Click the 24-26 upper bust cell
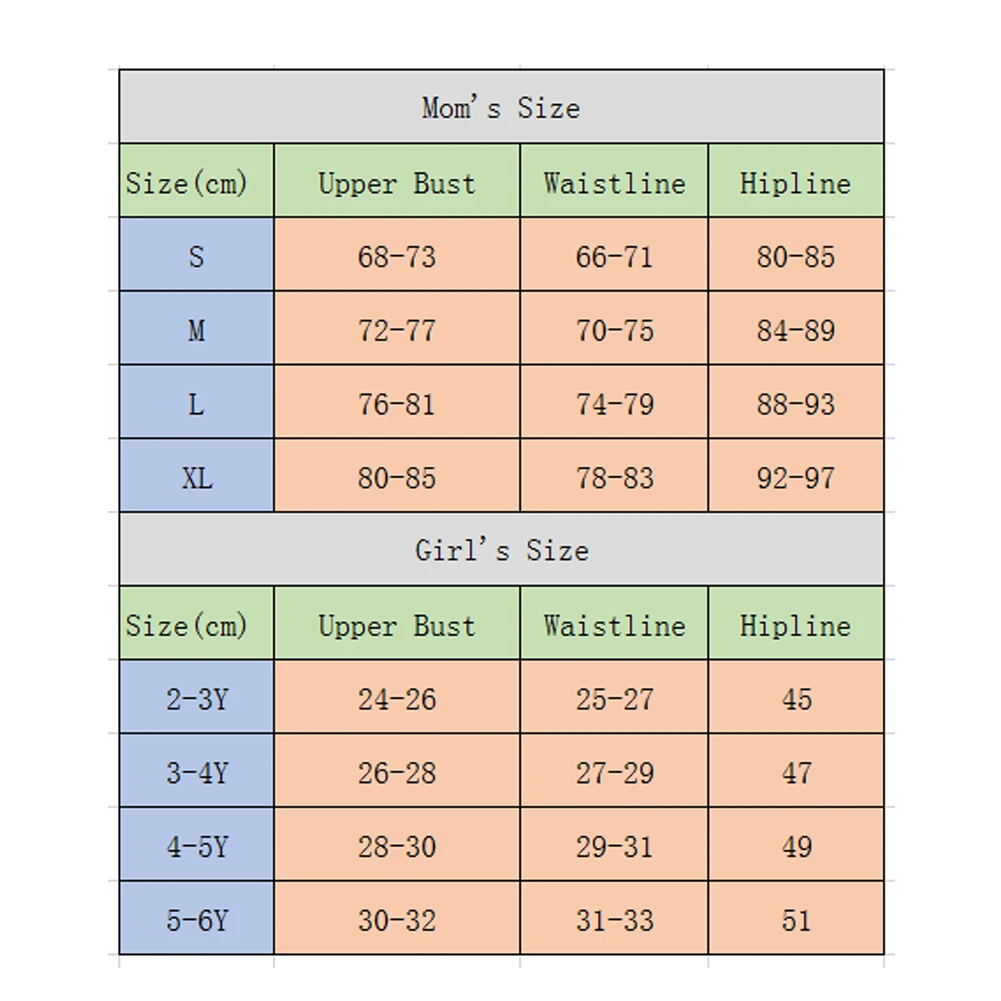Screen dimensions: 1001x1001 point(396,696)
